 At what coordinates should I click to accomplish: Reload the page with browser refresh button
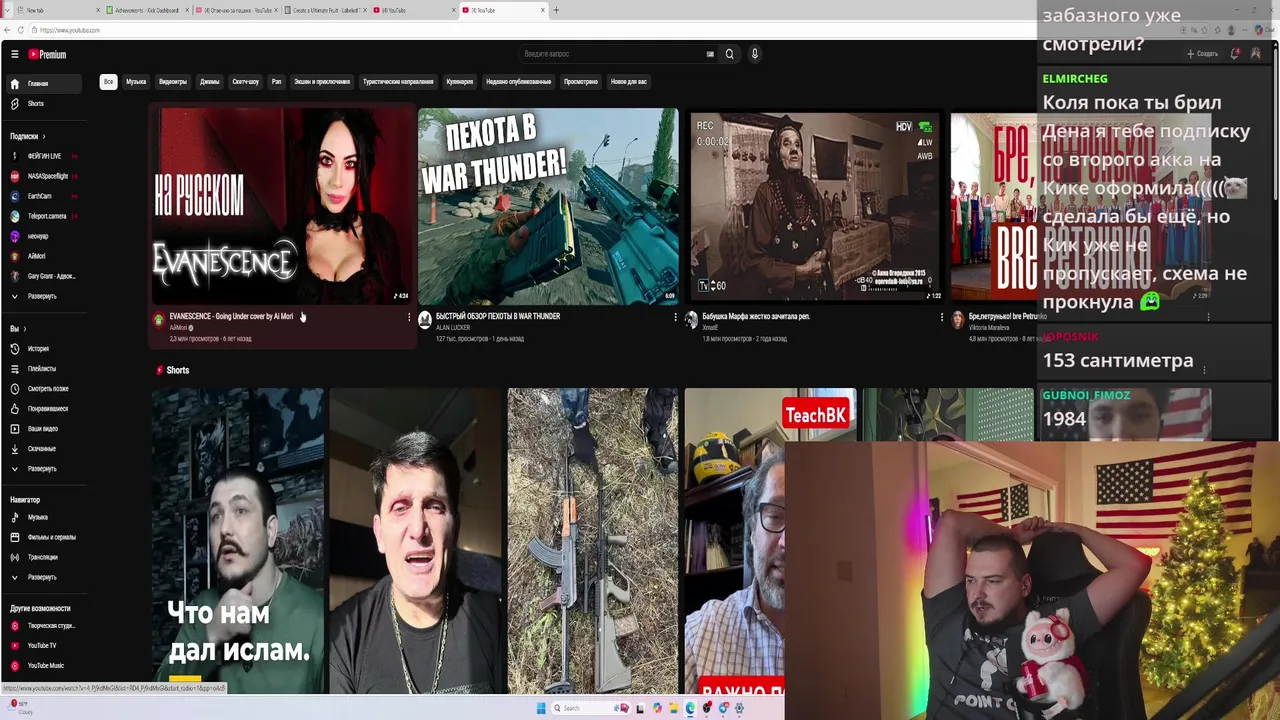(x=21, y=30)
